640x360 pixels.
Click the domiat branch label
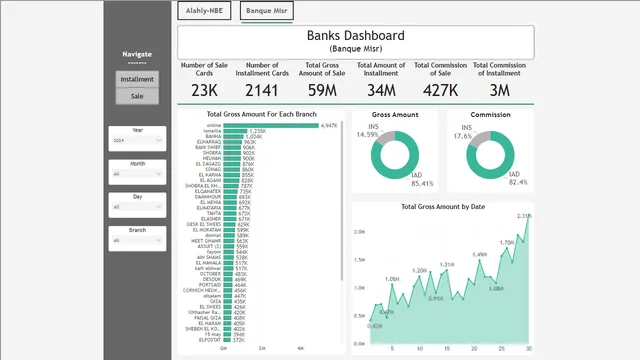click(x=214, y=236)
